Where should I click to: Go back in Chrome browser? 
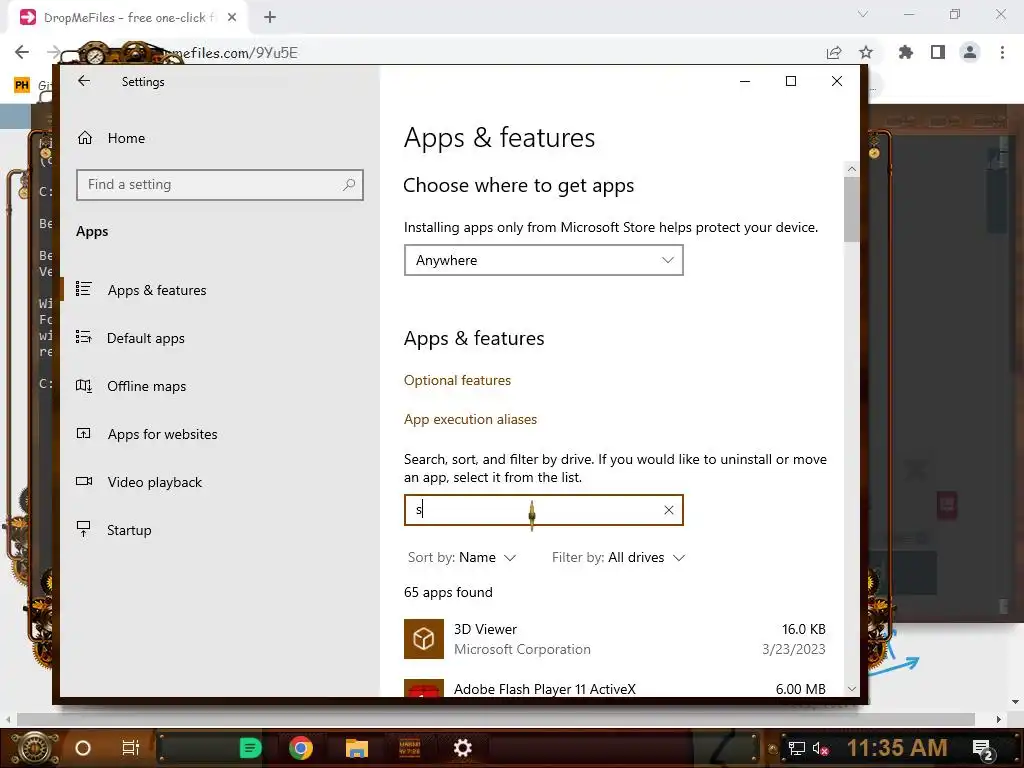(22, 52)
